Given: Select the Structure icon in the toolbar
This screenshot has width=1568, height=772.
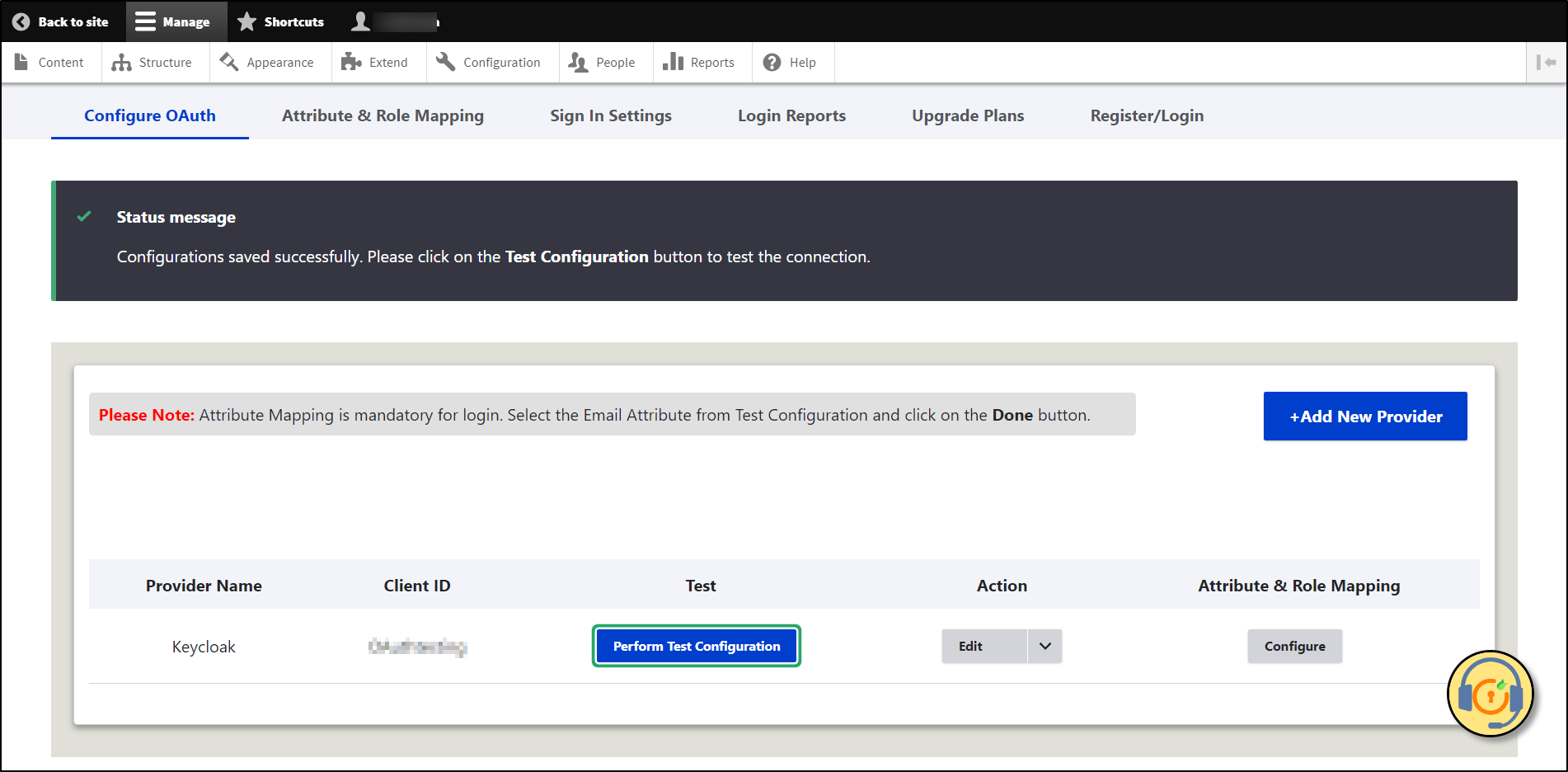Looking at the screenshot, I should (121, 62).
